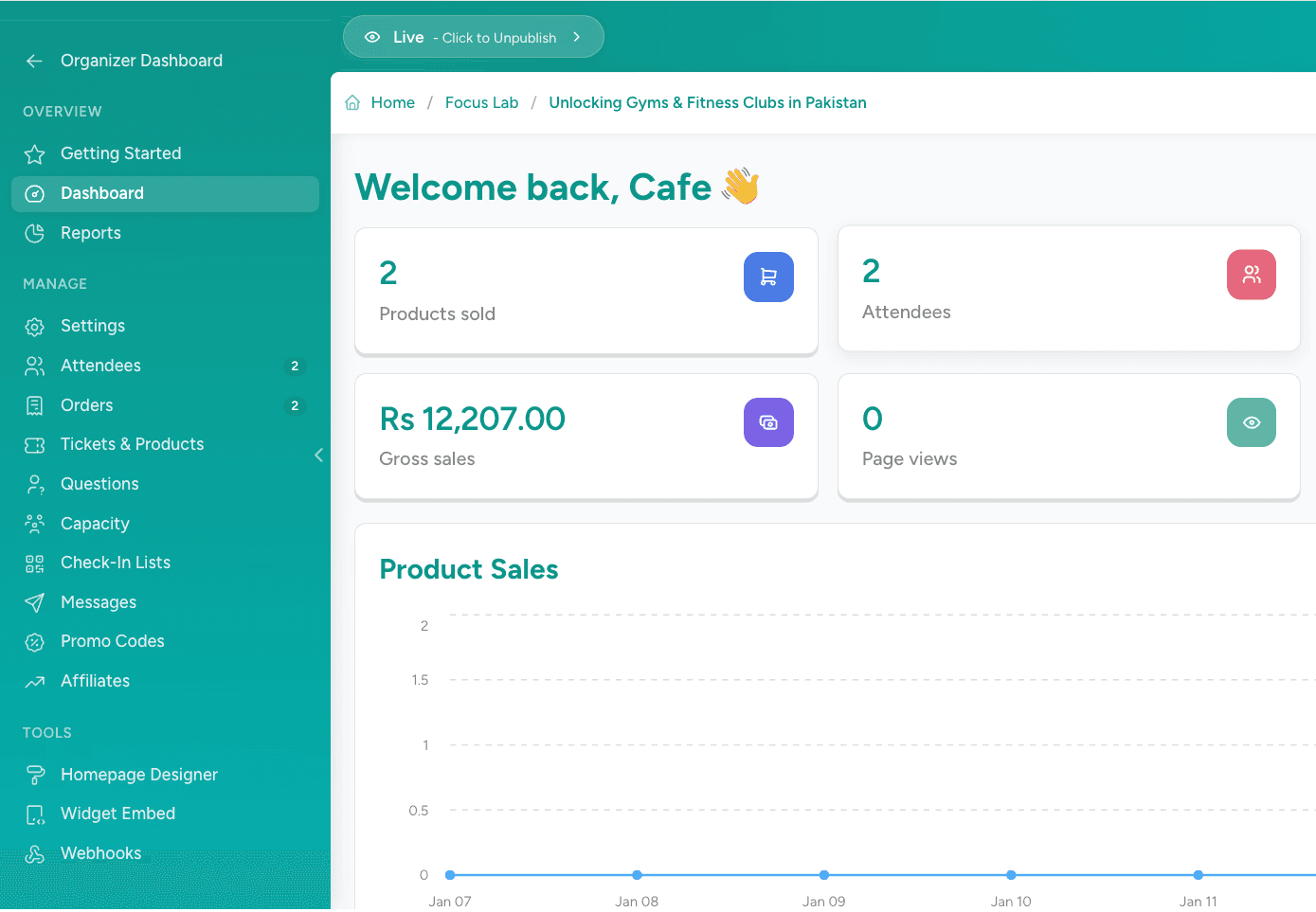The image size is (1316, 912).
Task: Click the home icon in breadcrumb
Action: (x=352, y=102)
